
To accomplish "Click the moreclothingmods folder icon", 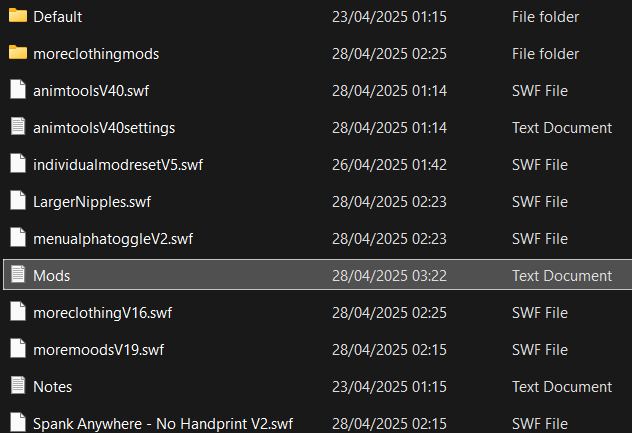I will tap(17, 54).
